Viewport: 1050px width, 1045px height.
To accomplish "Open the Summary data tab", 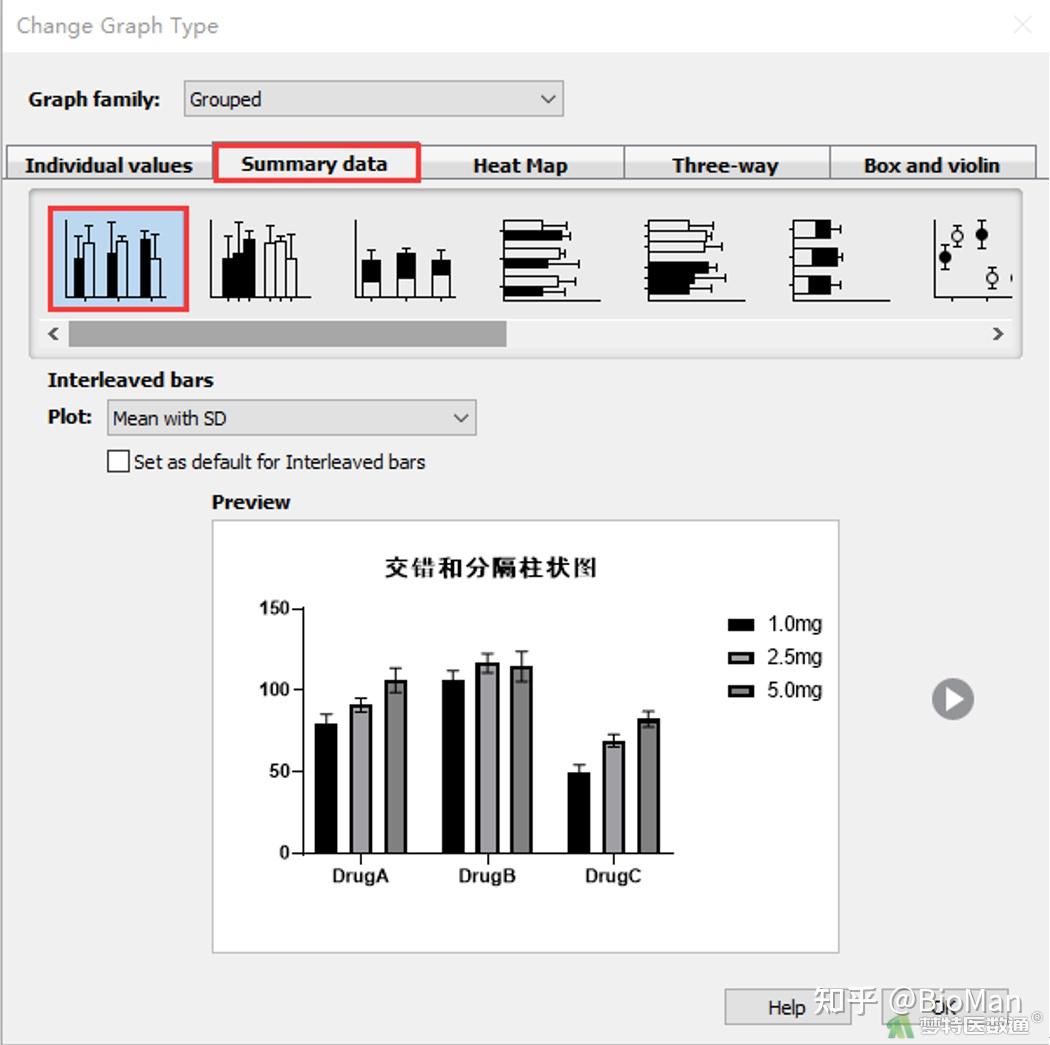I will click(x=316, y=163).
